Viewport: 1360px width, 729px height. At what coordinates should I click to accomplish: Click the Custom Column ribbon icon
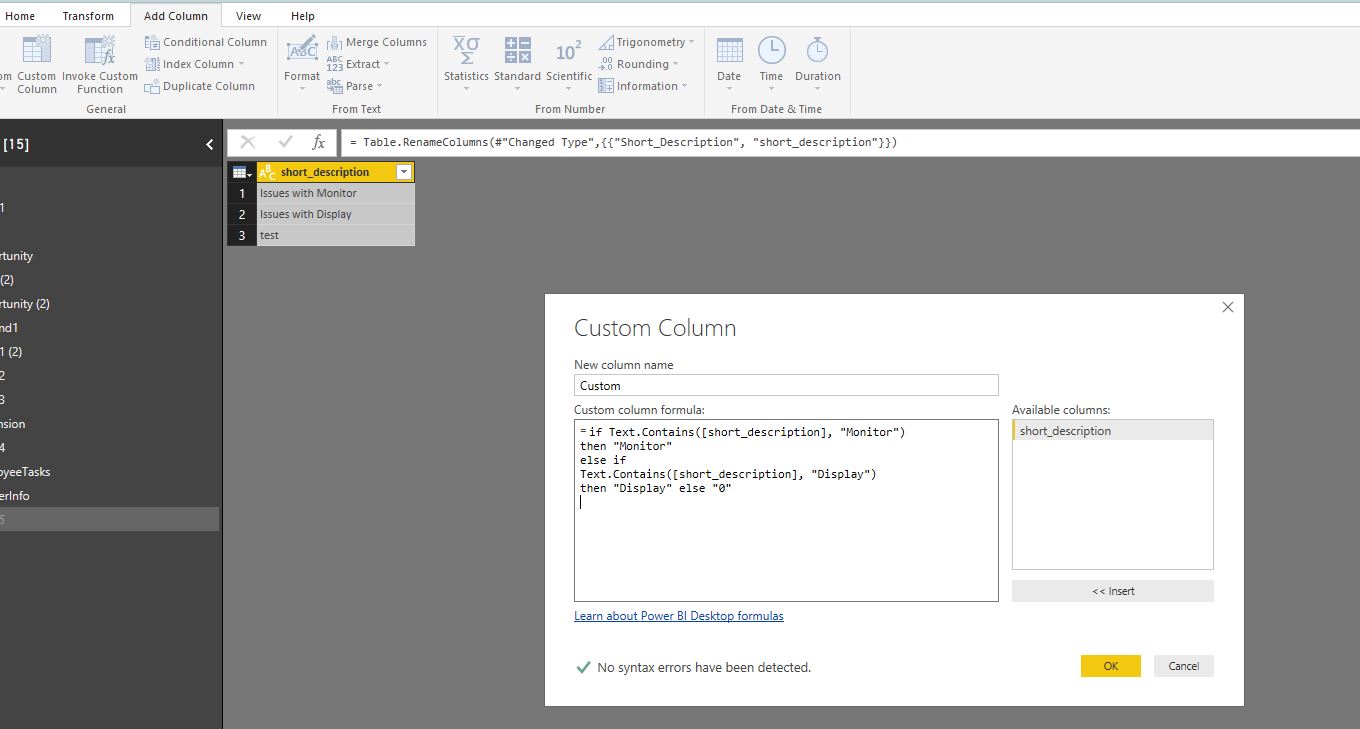pos(37,65)
